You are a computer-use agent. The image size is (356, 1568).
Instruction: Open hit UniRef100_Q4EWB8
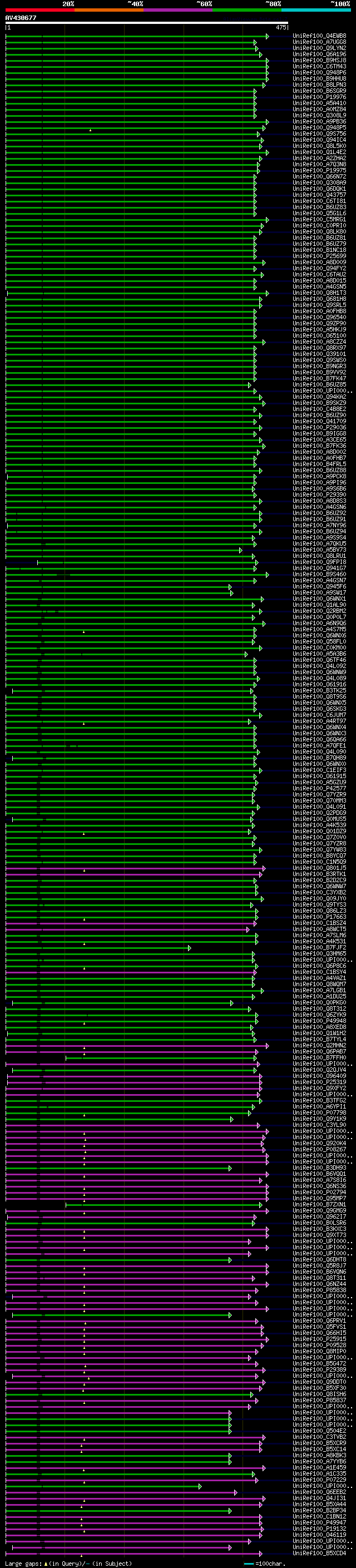(x=319, y=36)
